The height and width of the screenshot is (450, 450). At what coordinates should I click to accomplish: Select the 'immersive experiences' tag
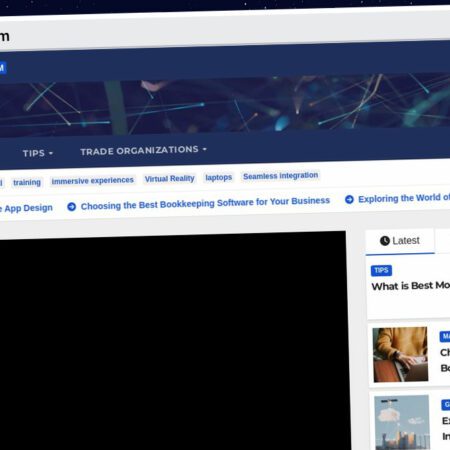[92, 180]
